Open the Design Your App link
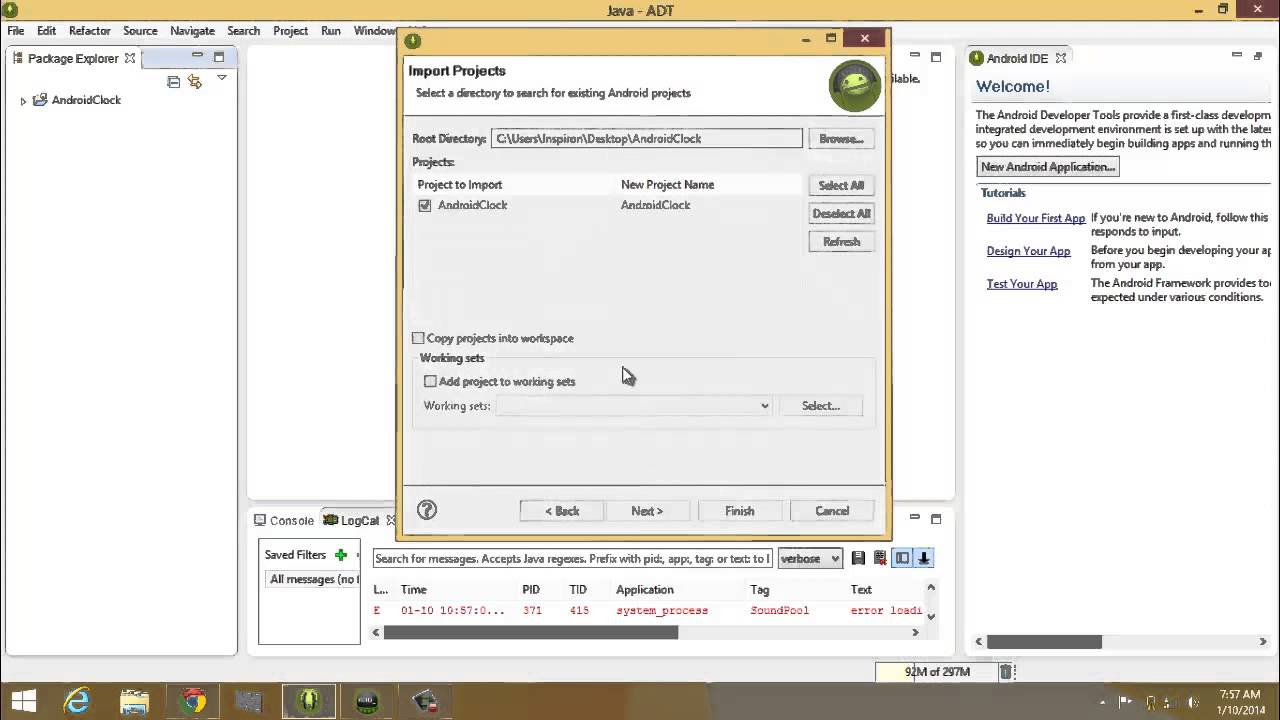Screen dimensions: 1280x720 pyautogui.click(x=1028, y=251)
